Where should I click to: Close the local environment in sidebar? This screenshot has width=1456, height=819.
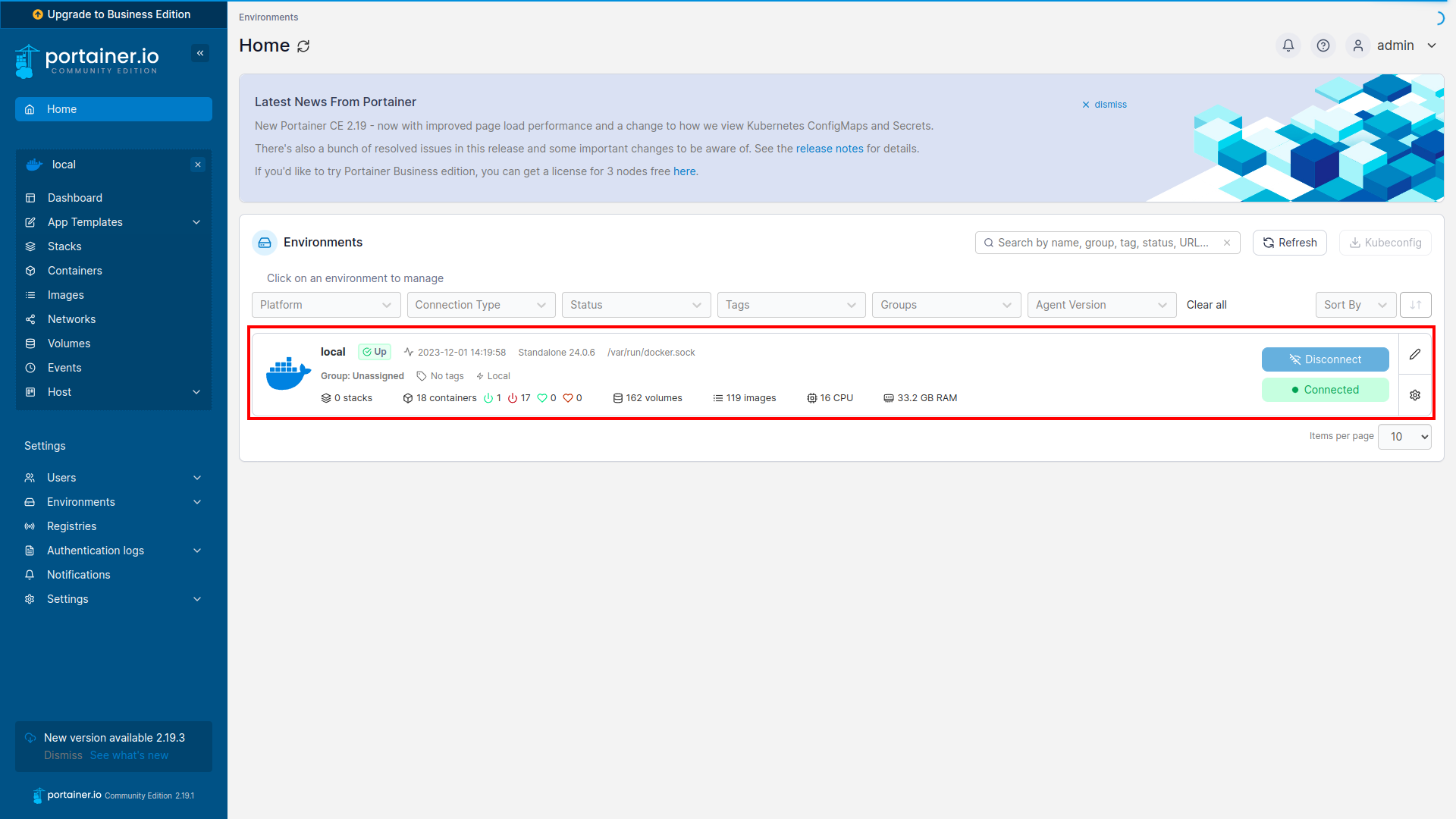198,165
